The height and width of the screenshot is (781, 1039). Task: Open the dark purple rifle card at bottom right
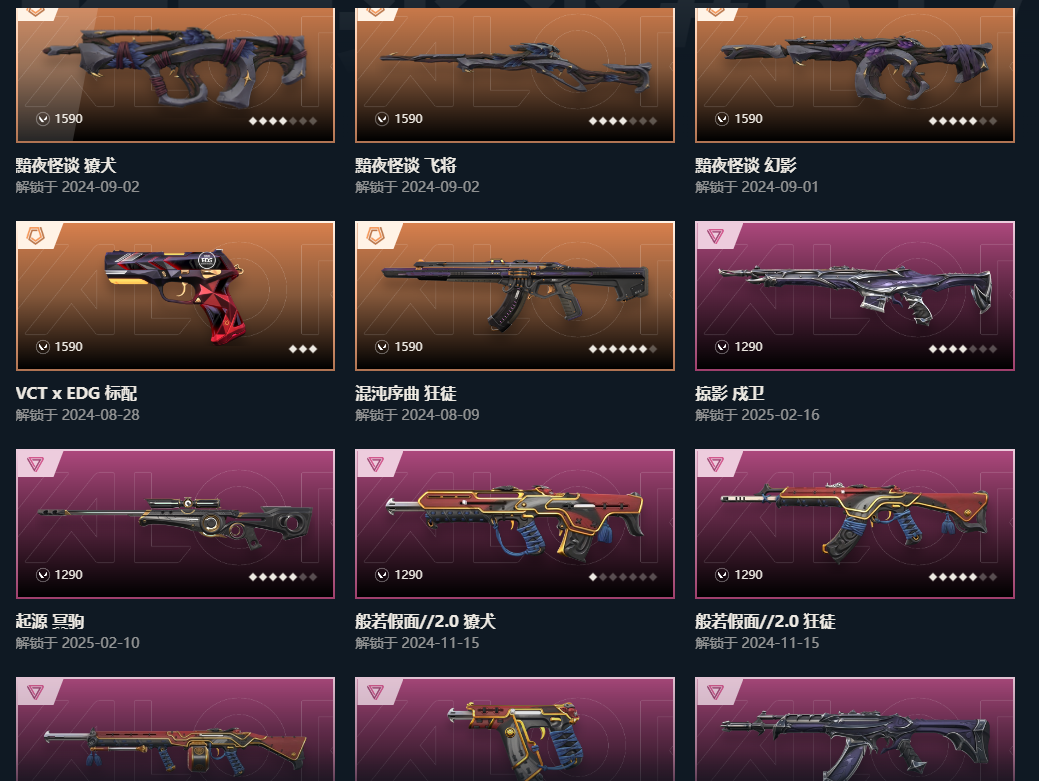[x=855, y=729]
